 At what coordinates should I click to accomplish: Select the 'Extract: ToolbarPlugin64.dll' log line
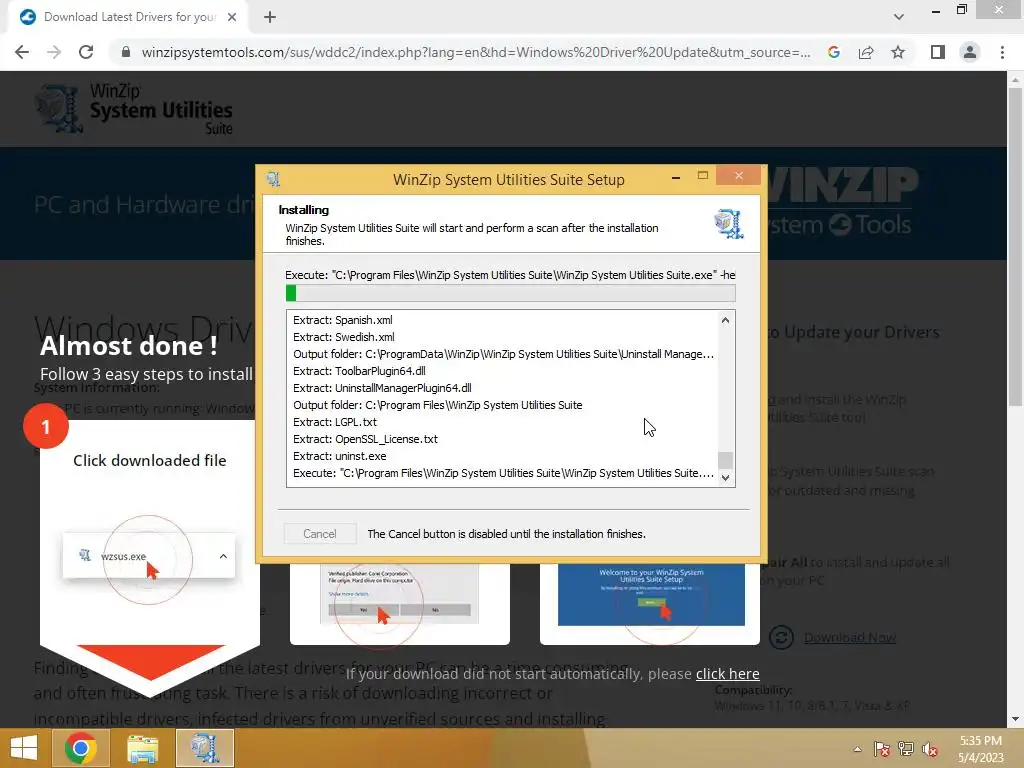[359, 371]
